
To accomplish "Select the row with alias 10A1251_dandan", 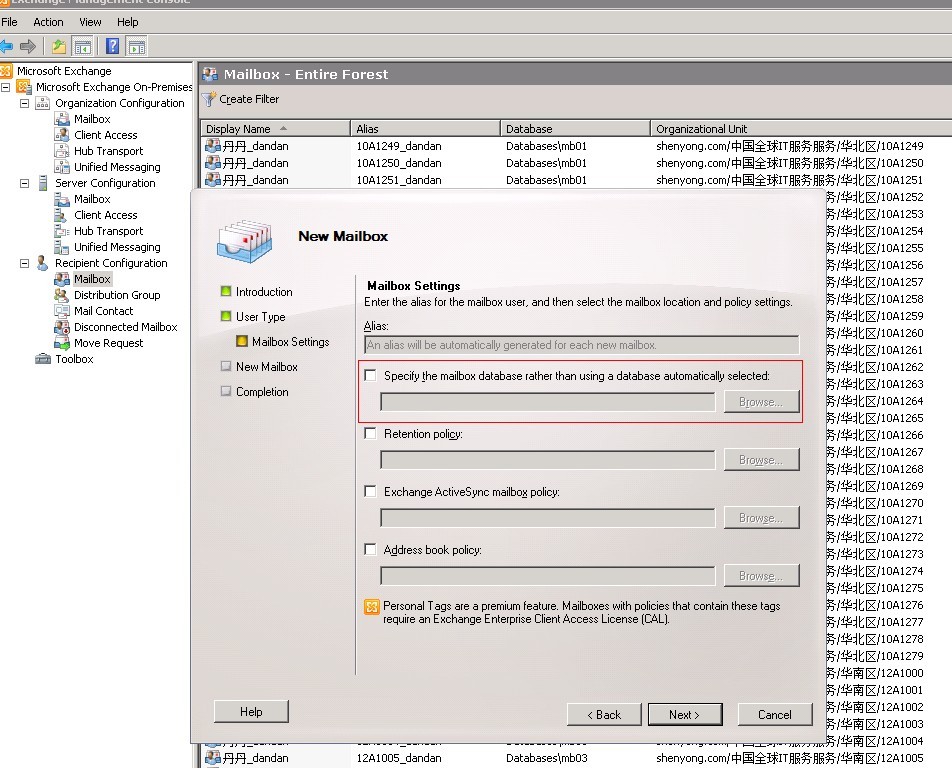I will 576,180.
